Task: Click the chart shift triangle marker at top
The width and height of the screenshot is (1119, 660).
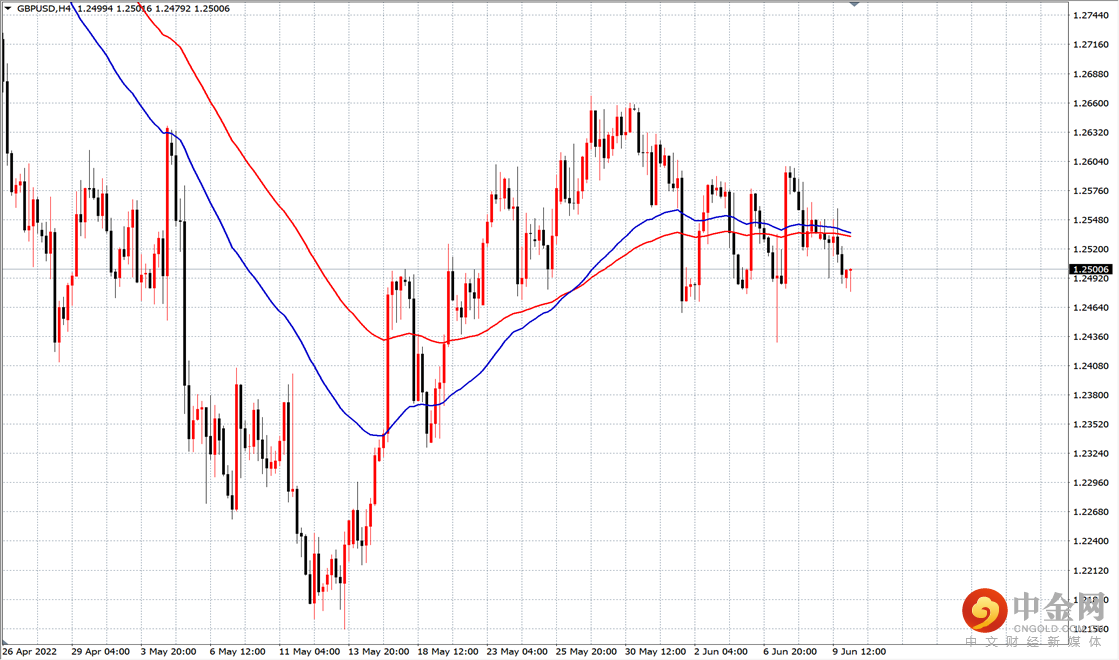Action: (854, 4)
